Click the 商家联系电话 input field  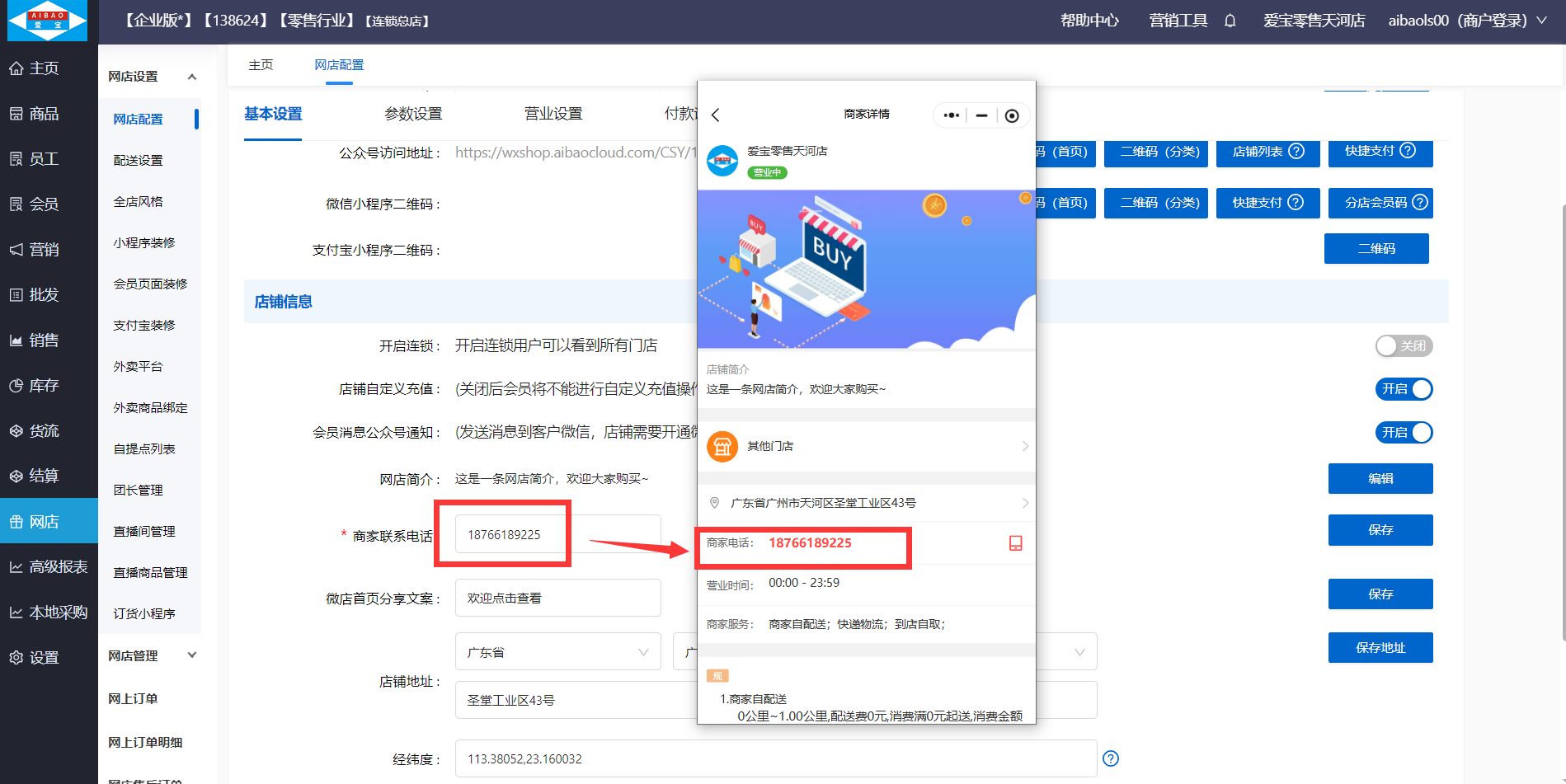(557, 535)
